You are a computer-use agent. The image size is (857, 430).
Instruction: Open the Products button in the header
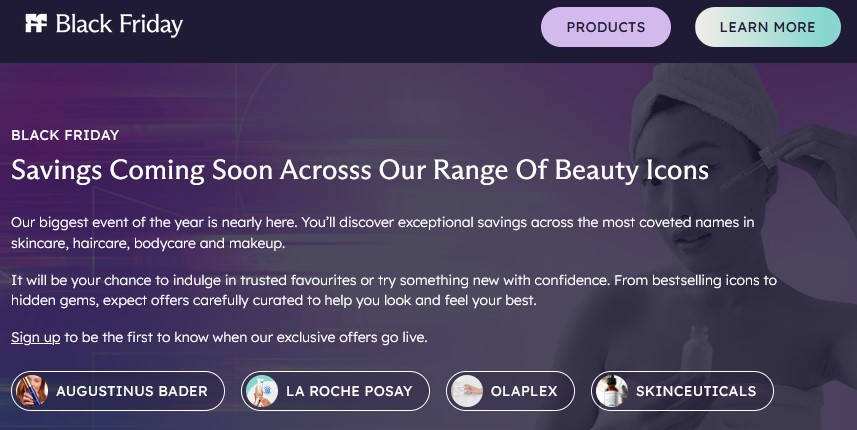(x=605, y=27)
